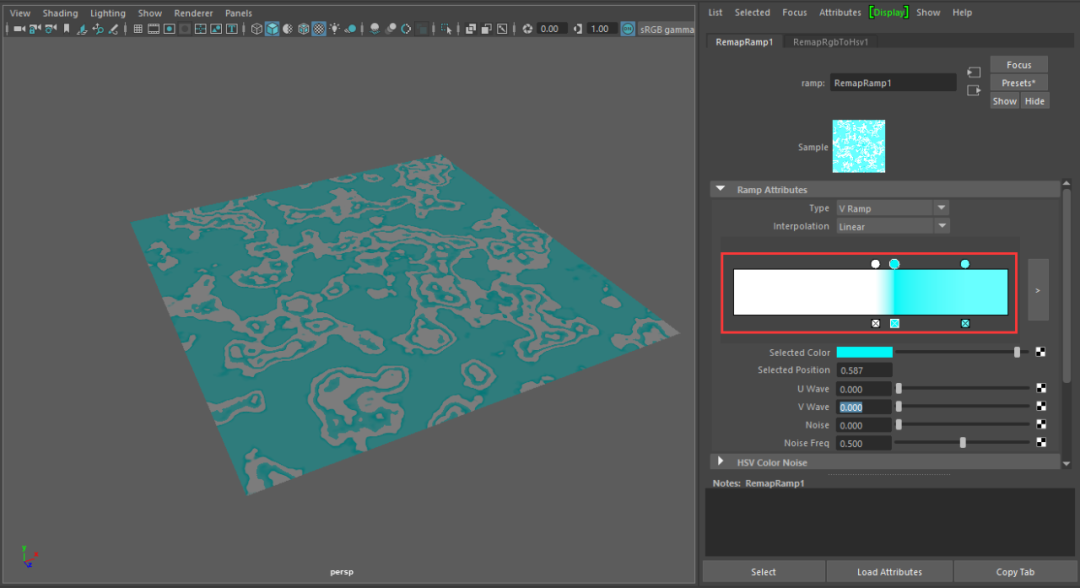Click the Exposure aperture icon
This screenshot has height=588, width=1080.
[528, 29]
